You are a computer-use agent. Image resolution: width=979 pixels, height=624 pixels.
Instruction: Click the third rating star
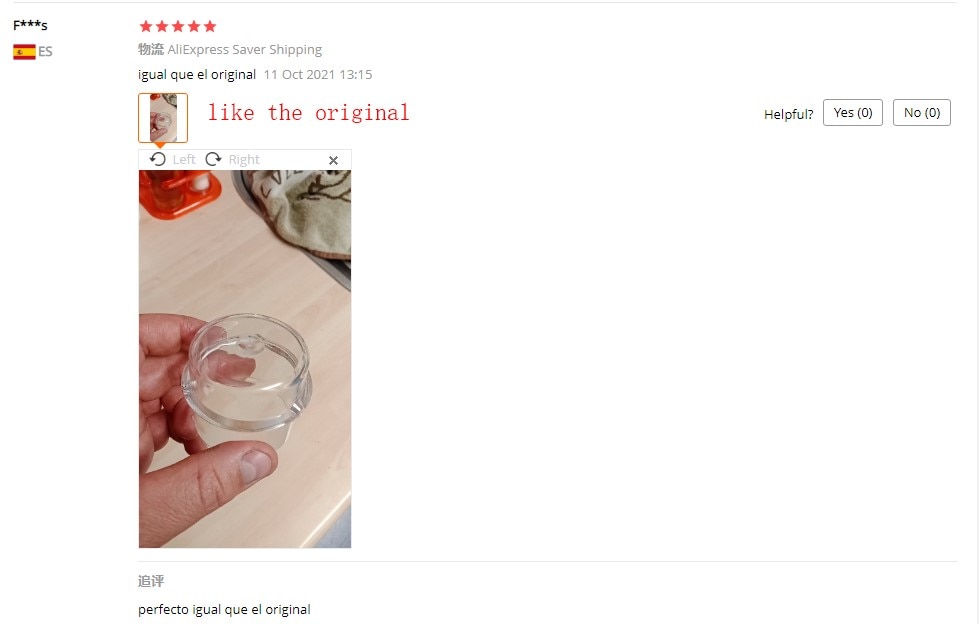(x=178, y=26)
